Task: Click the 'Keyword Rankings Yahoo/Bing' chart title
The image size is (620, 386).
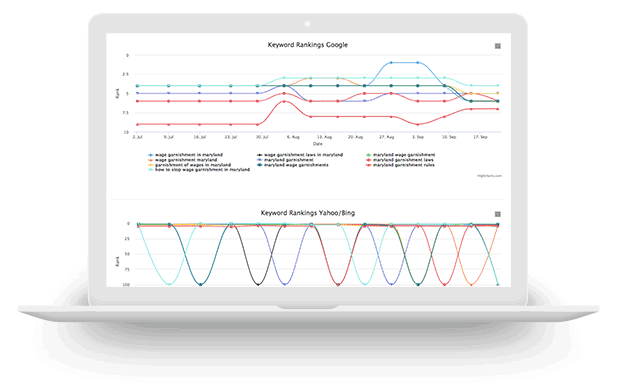Action: pyautogui.click(x=308, y=213)
